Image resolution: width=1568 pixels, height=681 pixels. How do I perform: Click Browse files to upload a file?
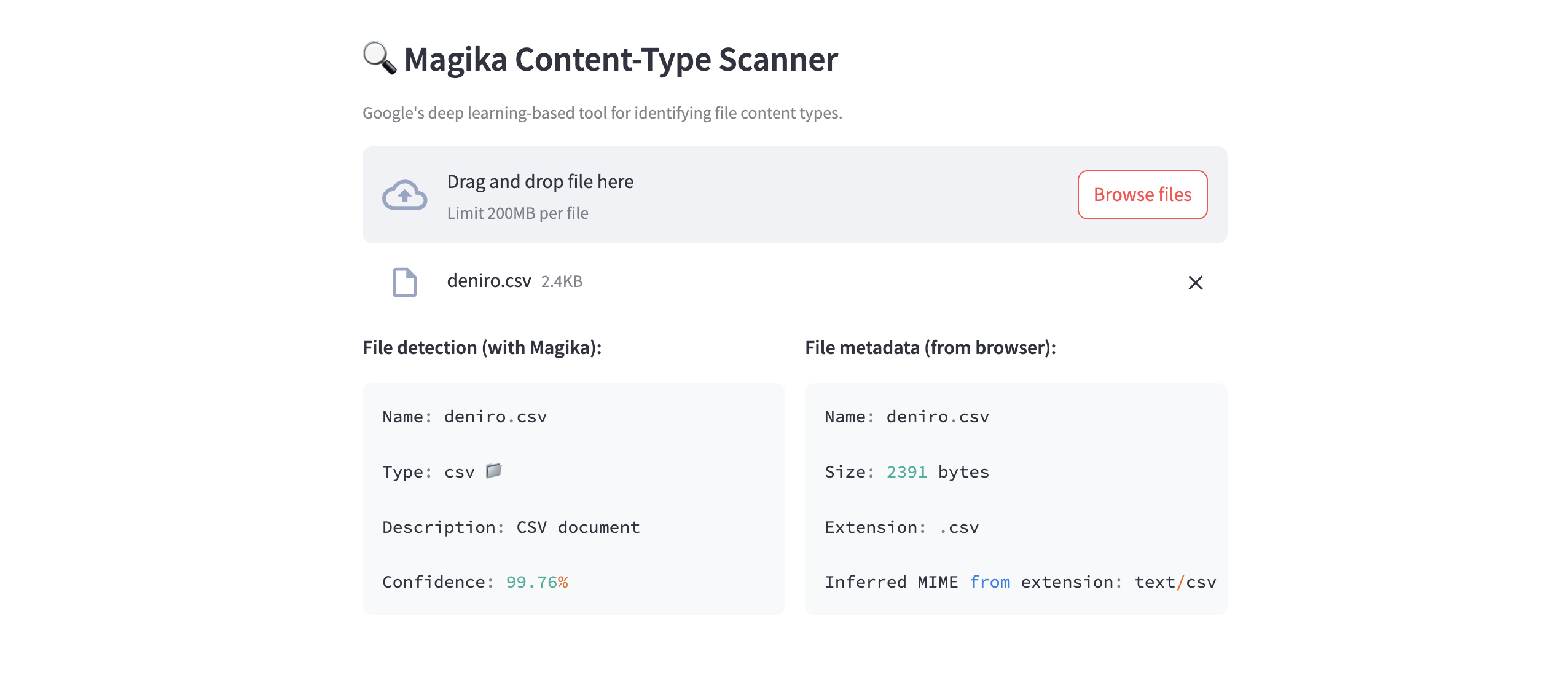[x=1142, y=194]
